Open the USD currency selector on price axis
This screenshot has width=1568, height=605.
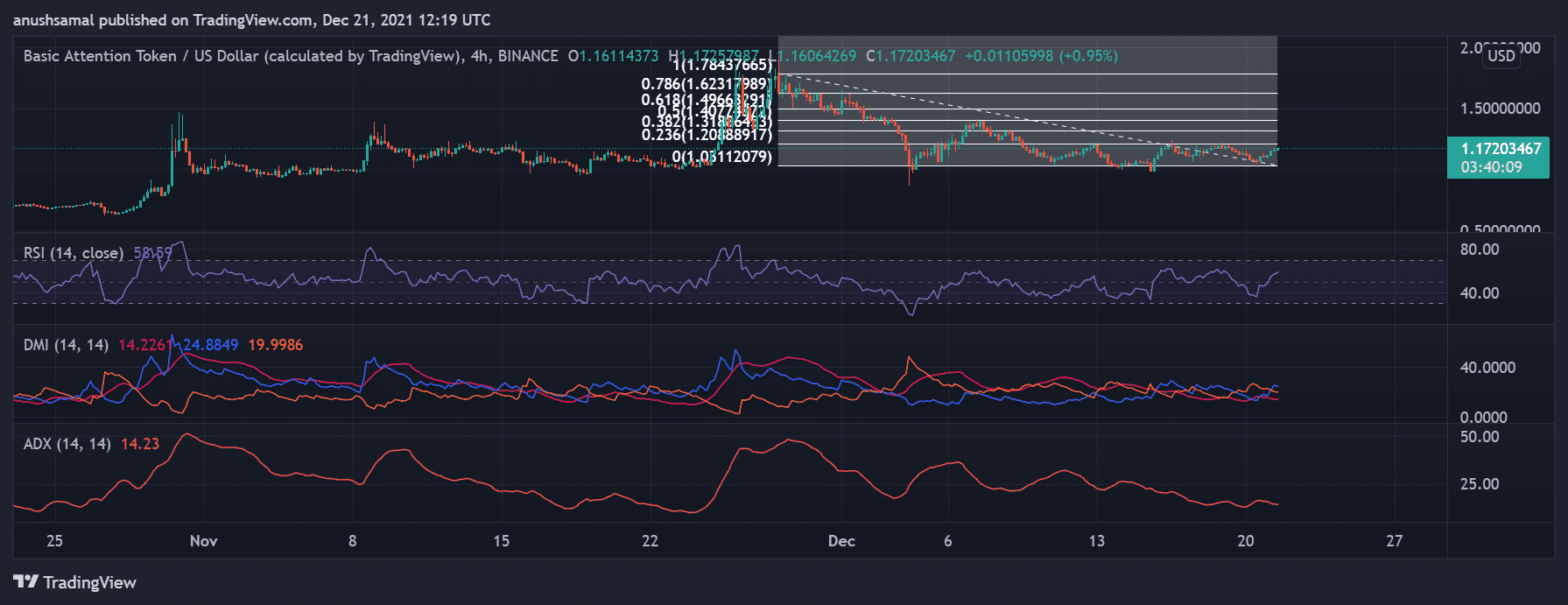tap(1501, 56)
